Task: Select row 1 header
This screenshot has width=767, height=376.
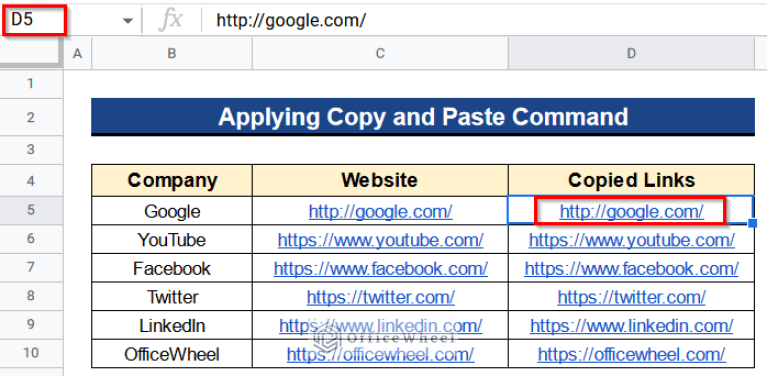Action: pyautogui.click(x=31, y=84)
